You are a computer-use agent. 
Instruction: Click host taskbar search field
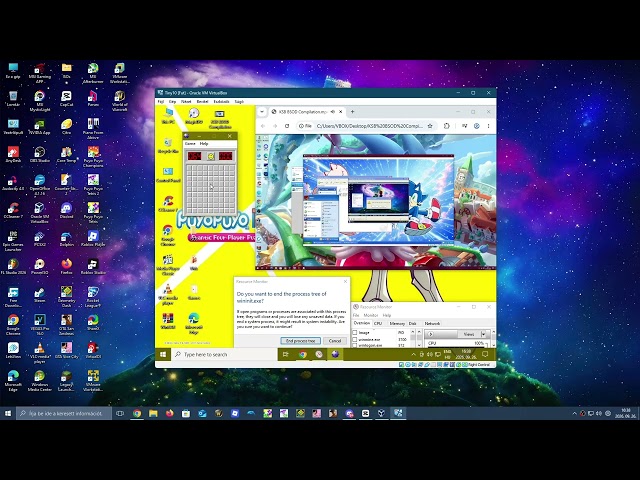64,413
